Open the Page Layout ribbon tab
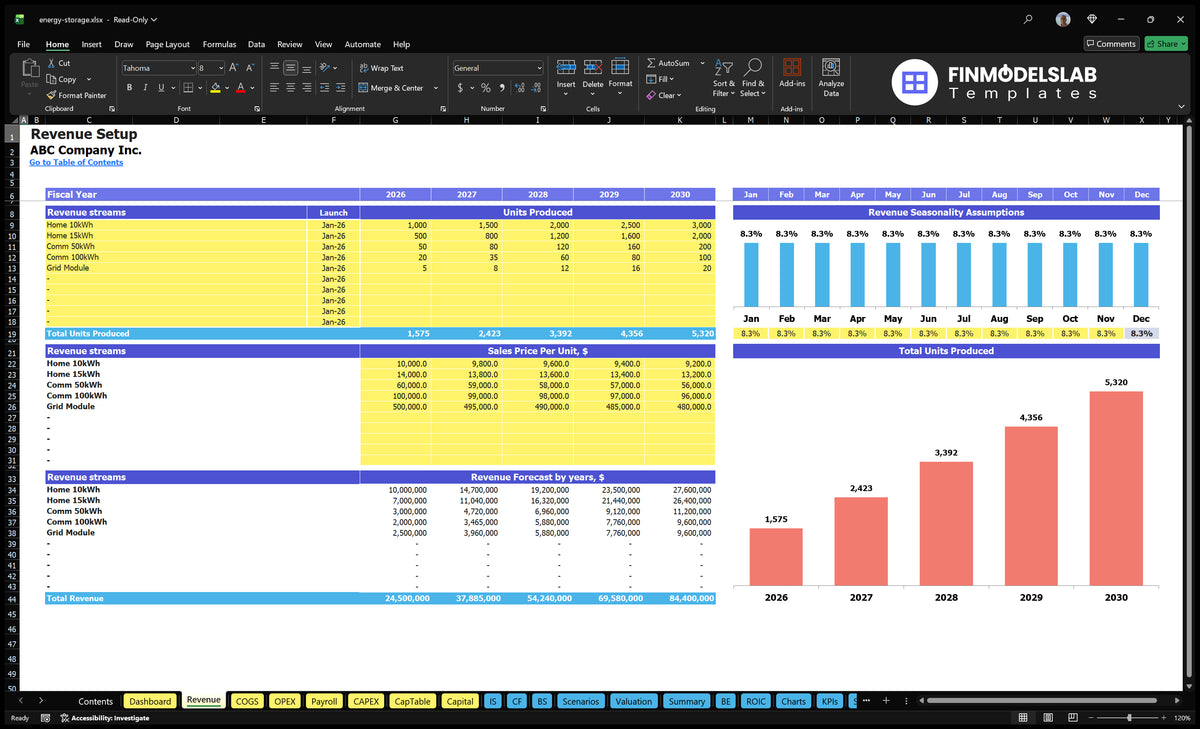This screenshot has width=1200, height=729. coord(167,44)
